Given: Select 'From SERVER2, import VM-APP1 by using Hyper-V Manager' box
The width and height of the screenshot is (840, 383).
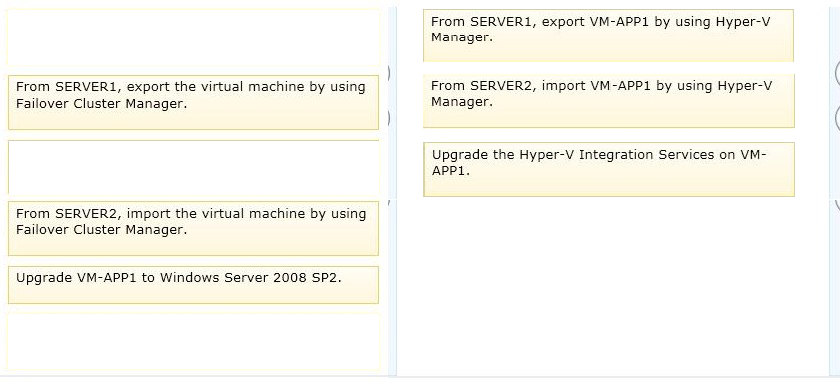Looking at the screenshot, I should pyautogui.click(x=609, y=101).
